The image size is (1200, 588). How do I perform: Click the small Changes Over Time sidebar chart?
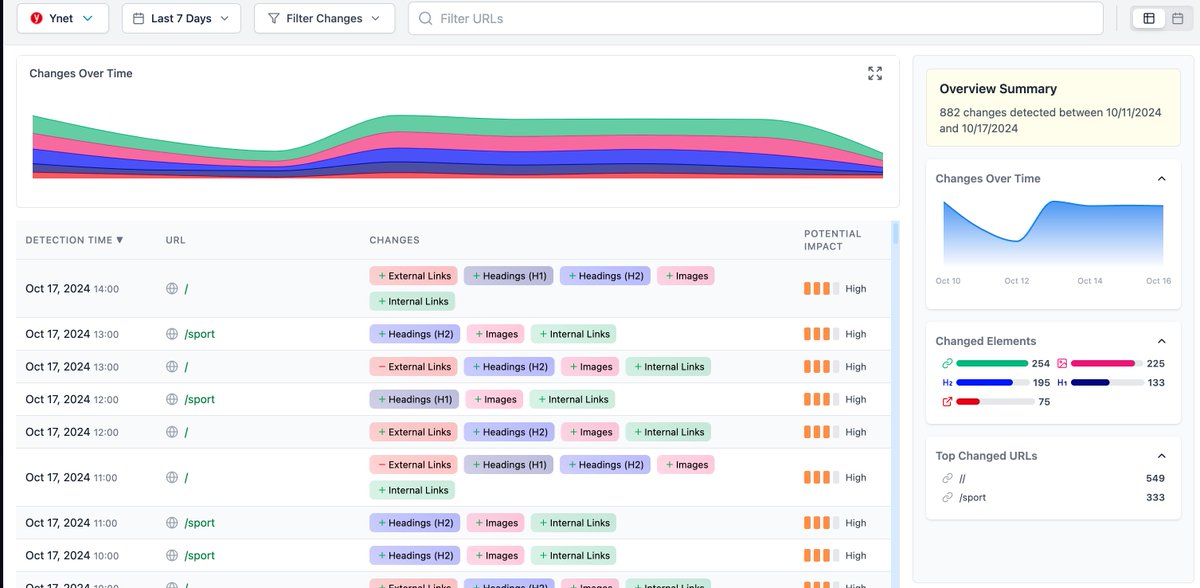point(1053,234)
